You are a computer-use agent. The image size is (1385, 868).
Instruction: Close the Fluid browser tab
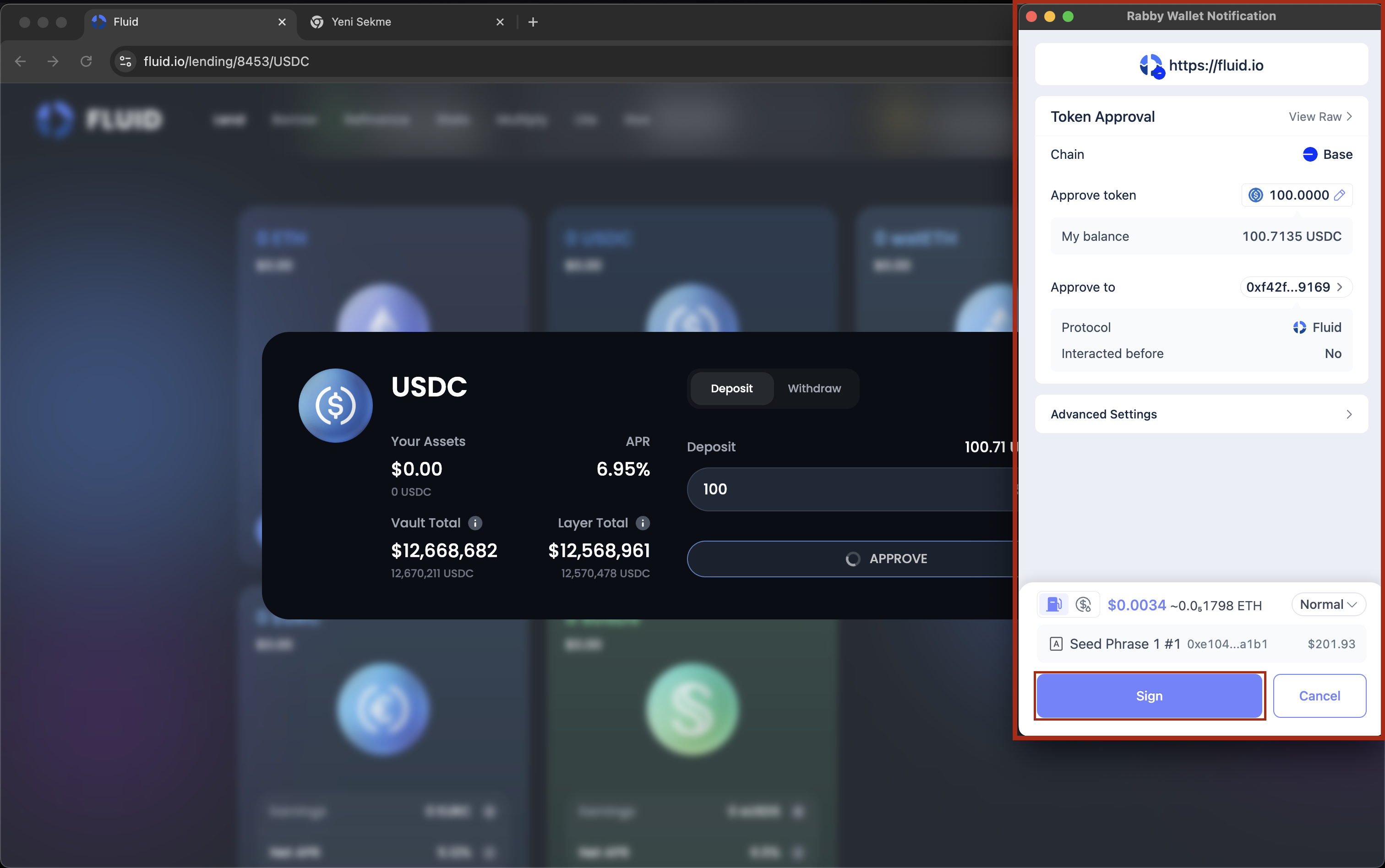282,22
